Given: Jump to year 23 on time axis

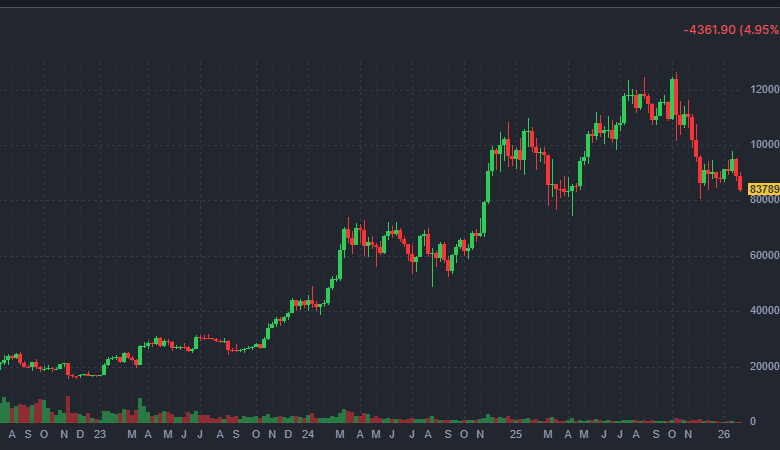Looking at the screenshot, I should click(x=99, y=435).
